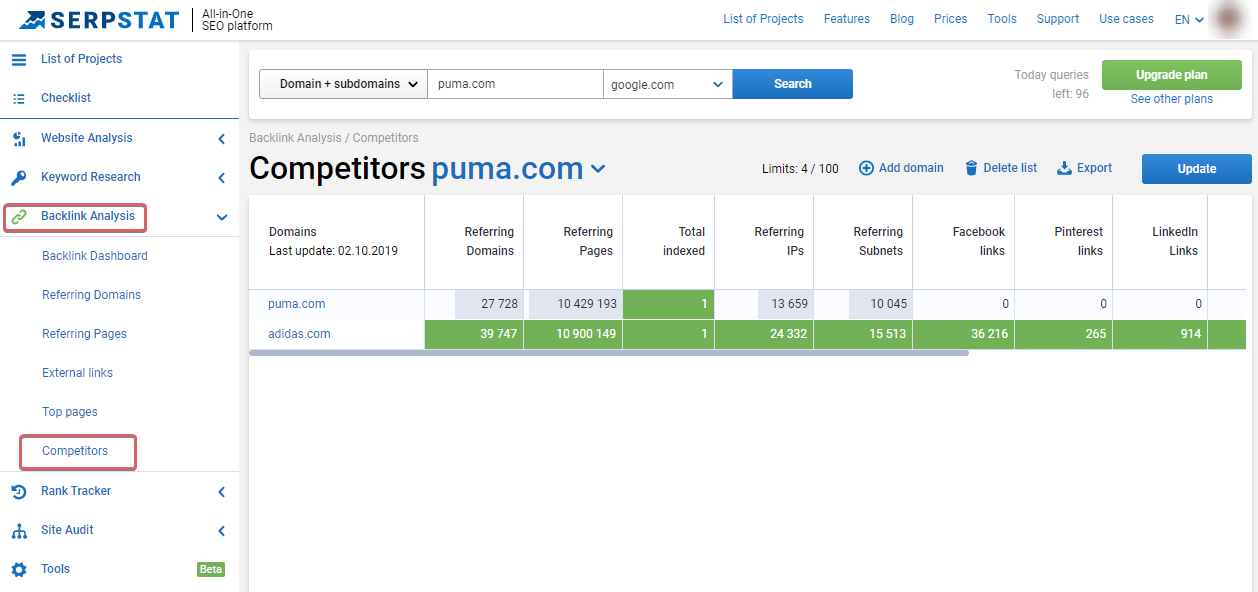This screenshot has height=592, width=1258.
Task: Open Prices in top navigation
Action: (x=951, y=19)
